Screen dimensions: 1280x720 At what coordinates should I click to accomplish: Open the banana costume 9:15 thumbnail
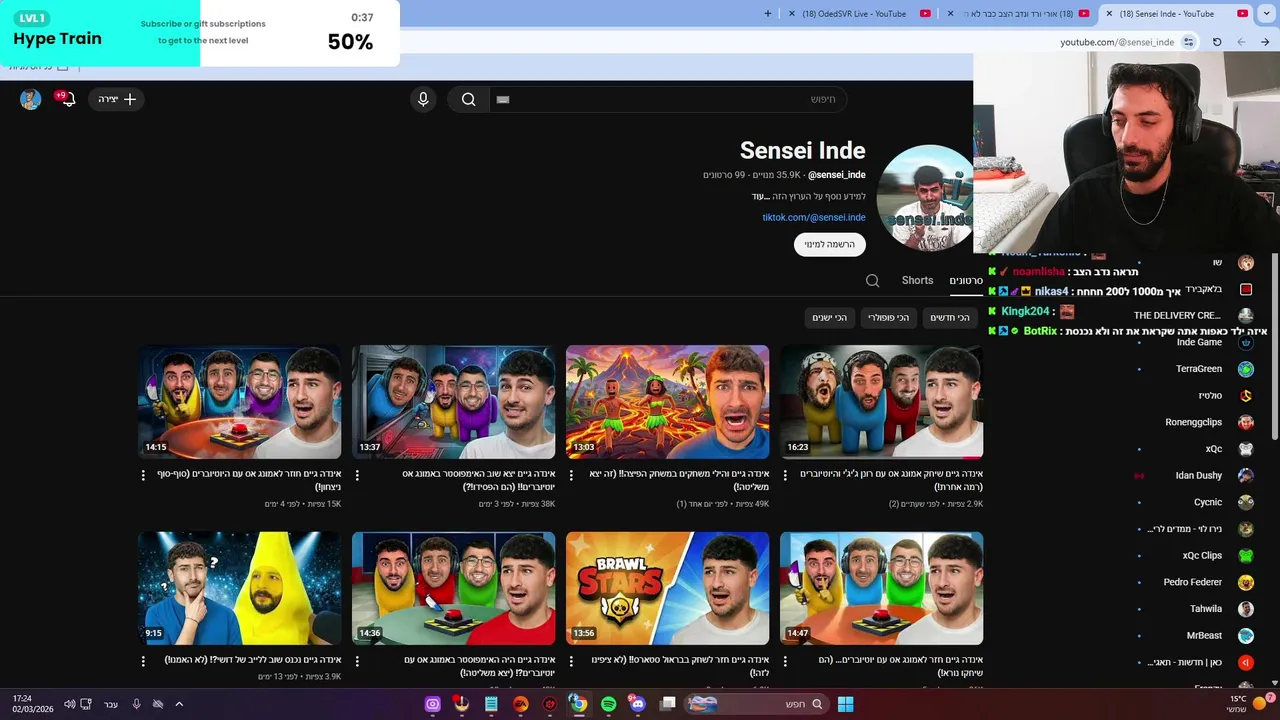coord(239,588)
